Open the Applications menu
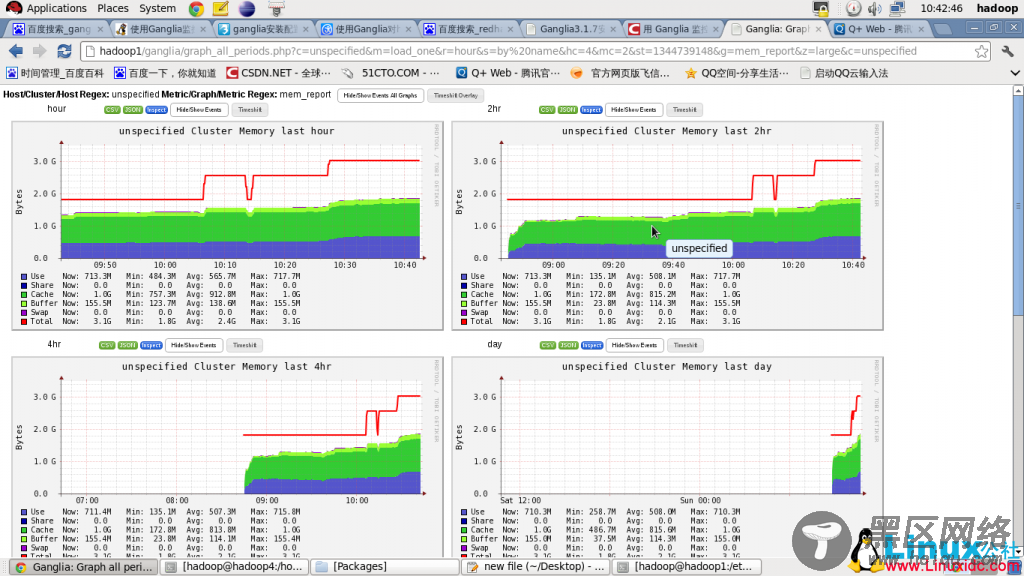This screenshot has width=1024, height=576. click(x=56, y=8)
